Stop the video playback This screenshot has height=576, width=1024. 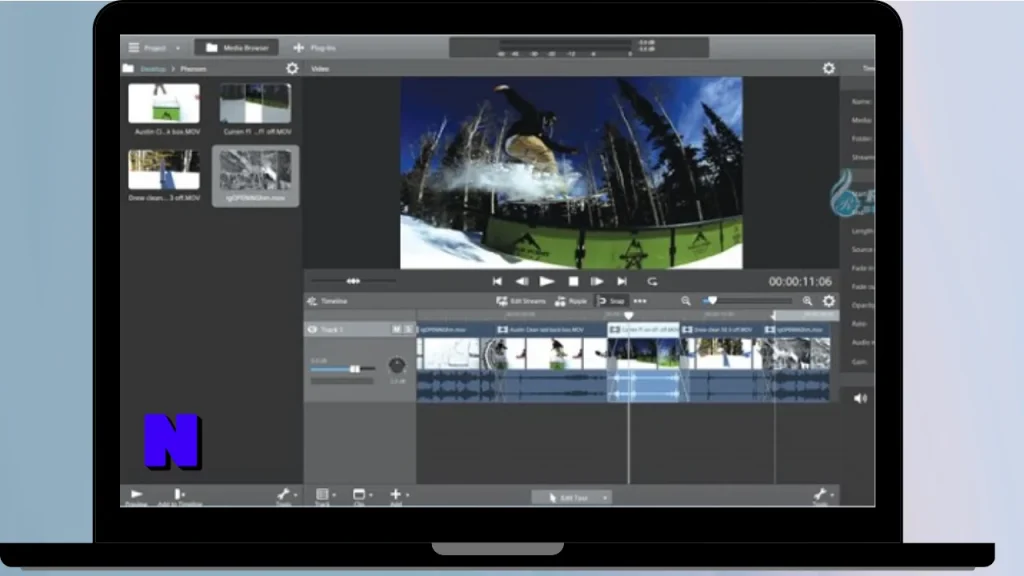tap(573, 281)
